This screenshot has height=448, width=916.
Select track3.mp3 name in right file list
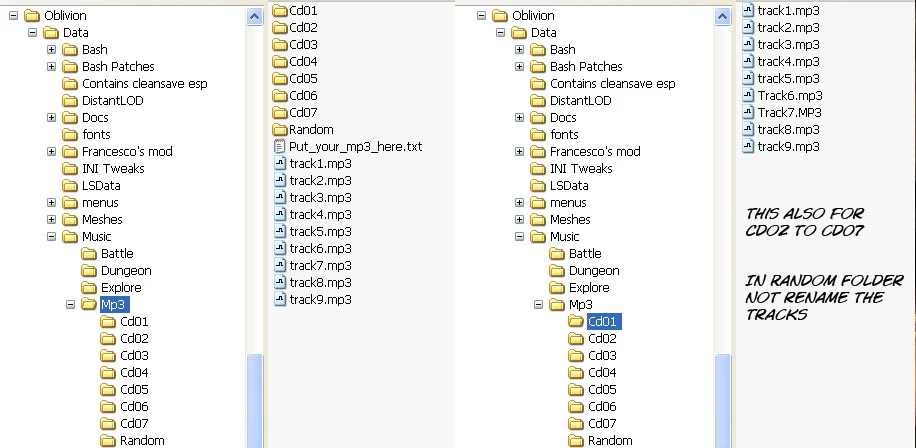click(x=789, y=44)
